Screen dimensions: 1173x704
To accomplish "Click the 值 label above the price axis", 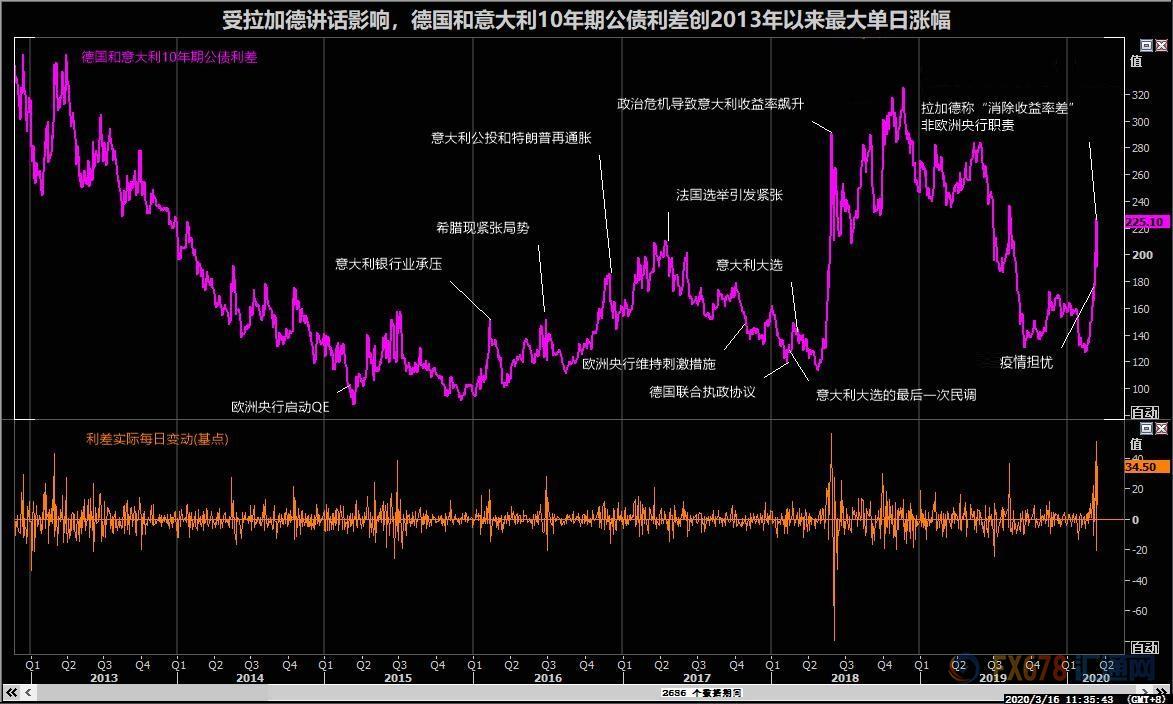I will [1136, 62].
